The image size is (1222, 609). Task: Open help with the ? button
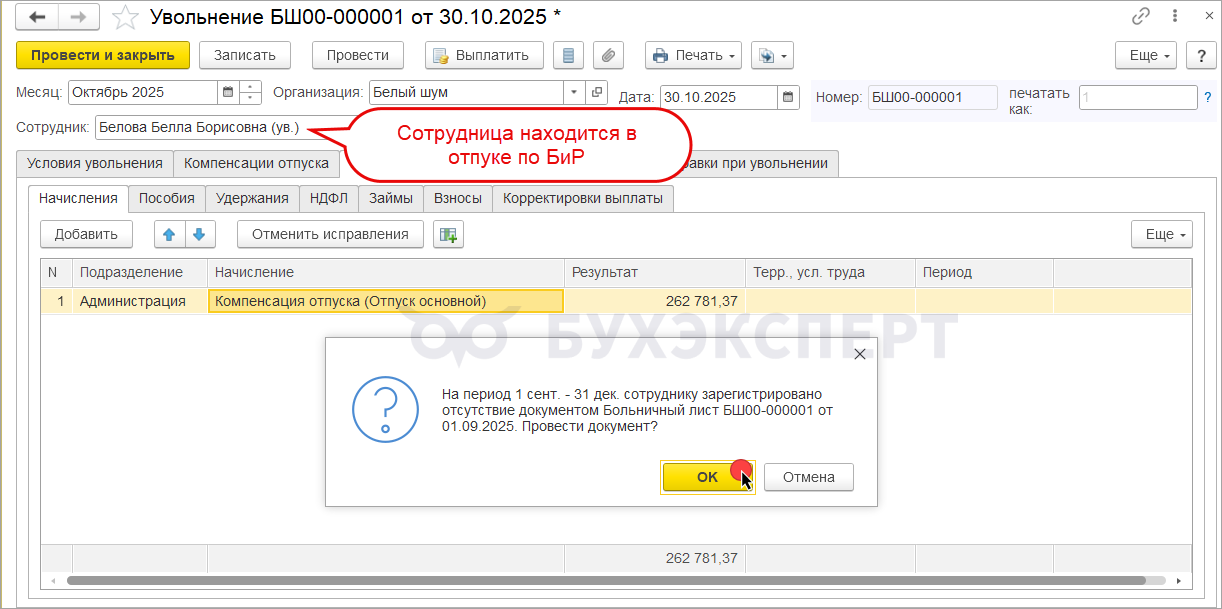pyautogui.click(x=1201, y=55)
